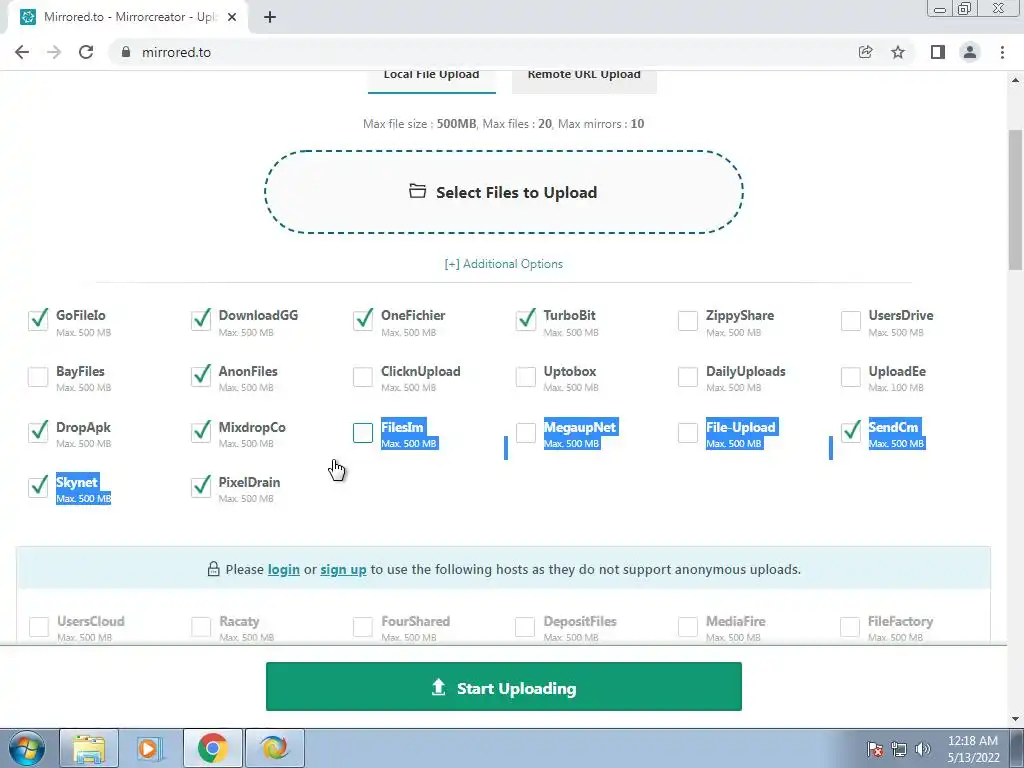This screenshot has width=1024, height=768.
Task: Check the Uptobox host checkbox
Action: [x=525, y=377]
